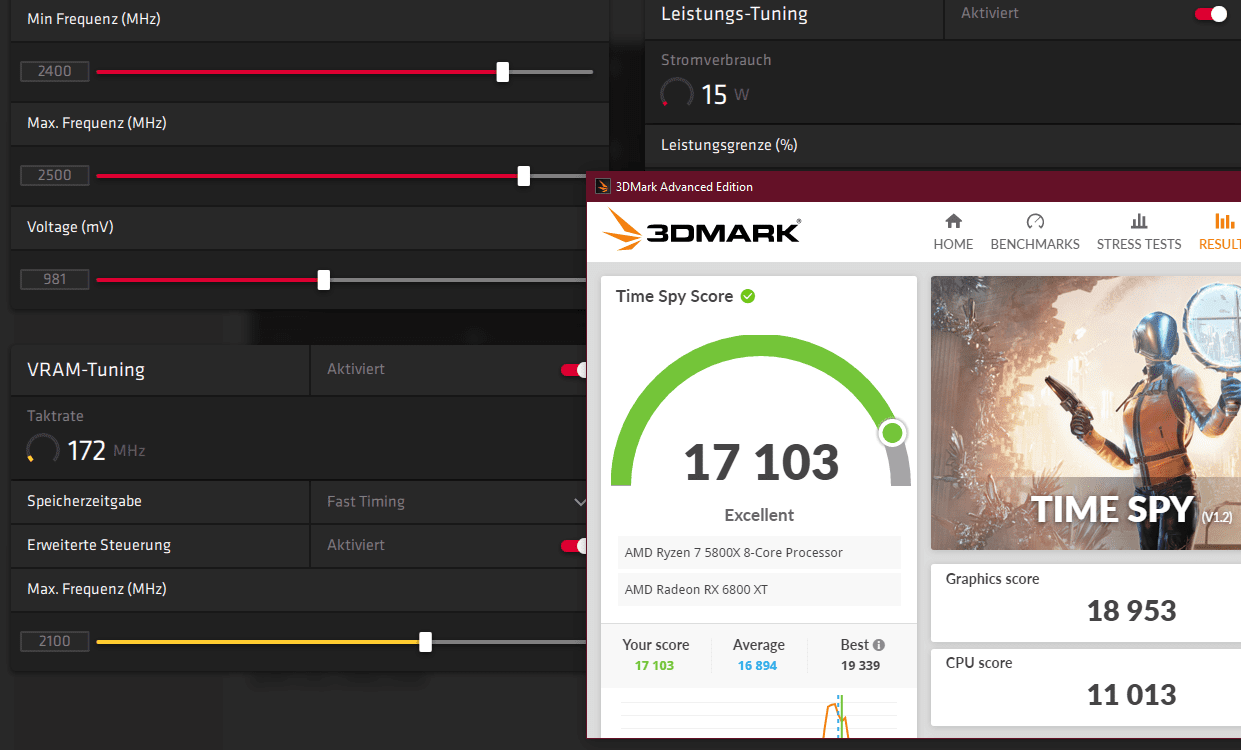The height and width of the screenshot is (750, 1241).
Task: Click the green marker on the score gauge
Action: (892, 433)
